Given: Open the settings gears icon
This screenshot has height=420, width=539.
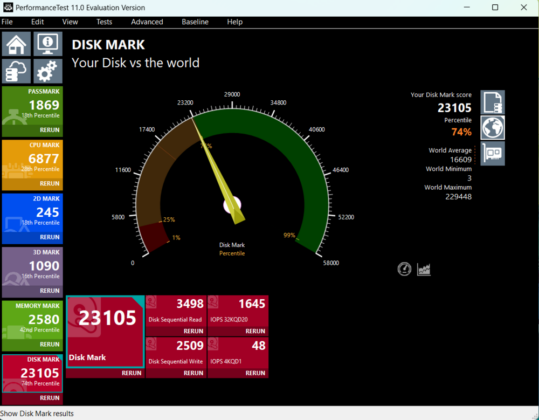Looking at the screenshot, I should tap(48, 71).
